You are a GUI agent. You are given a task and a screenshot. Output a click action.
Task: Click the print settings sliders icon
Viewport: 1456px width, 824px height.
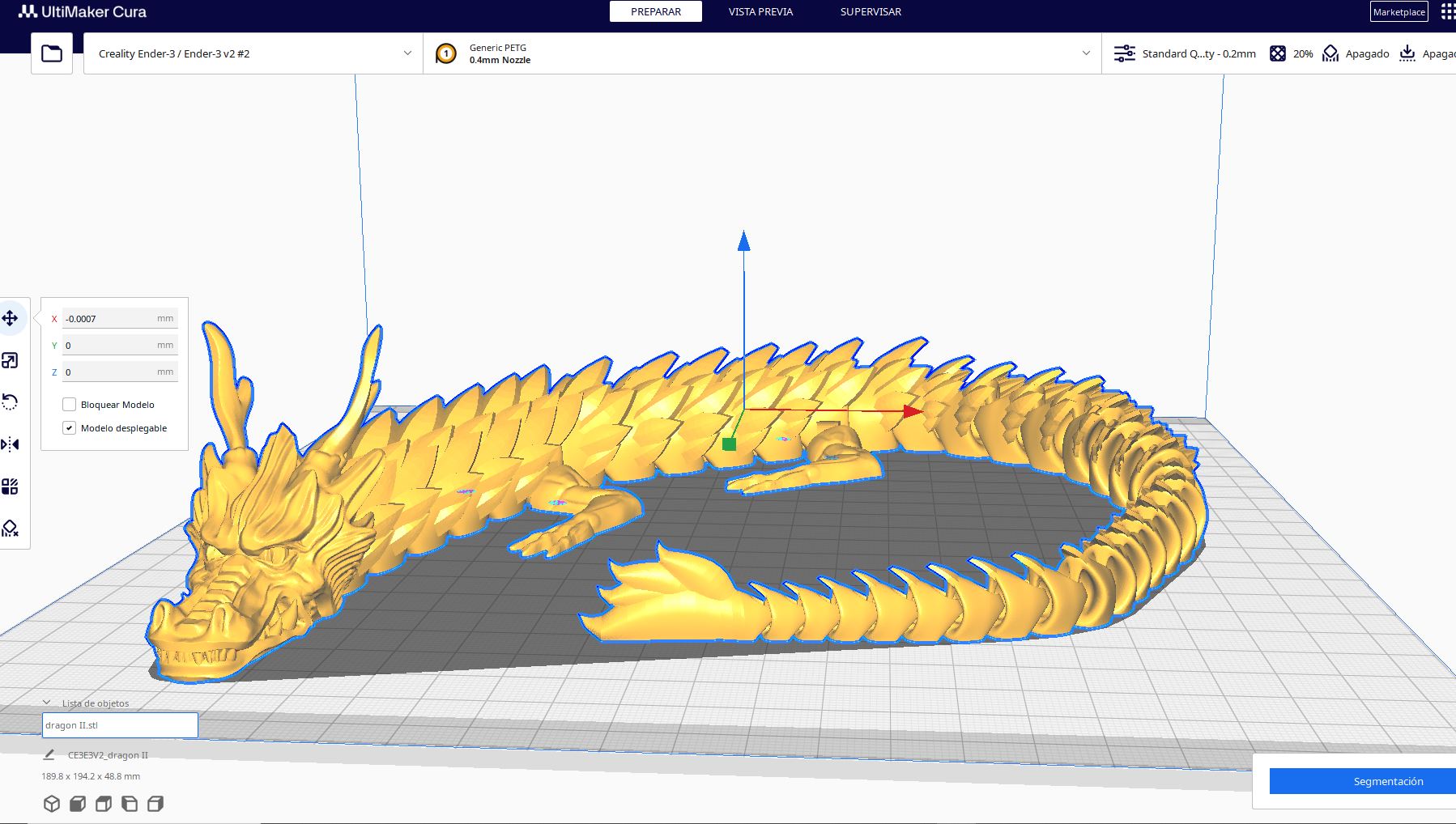1125,53
